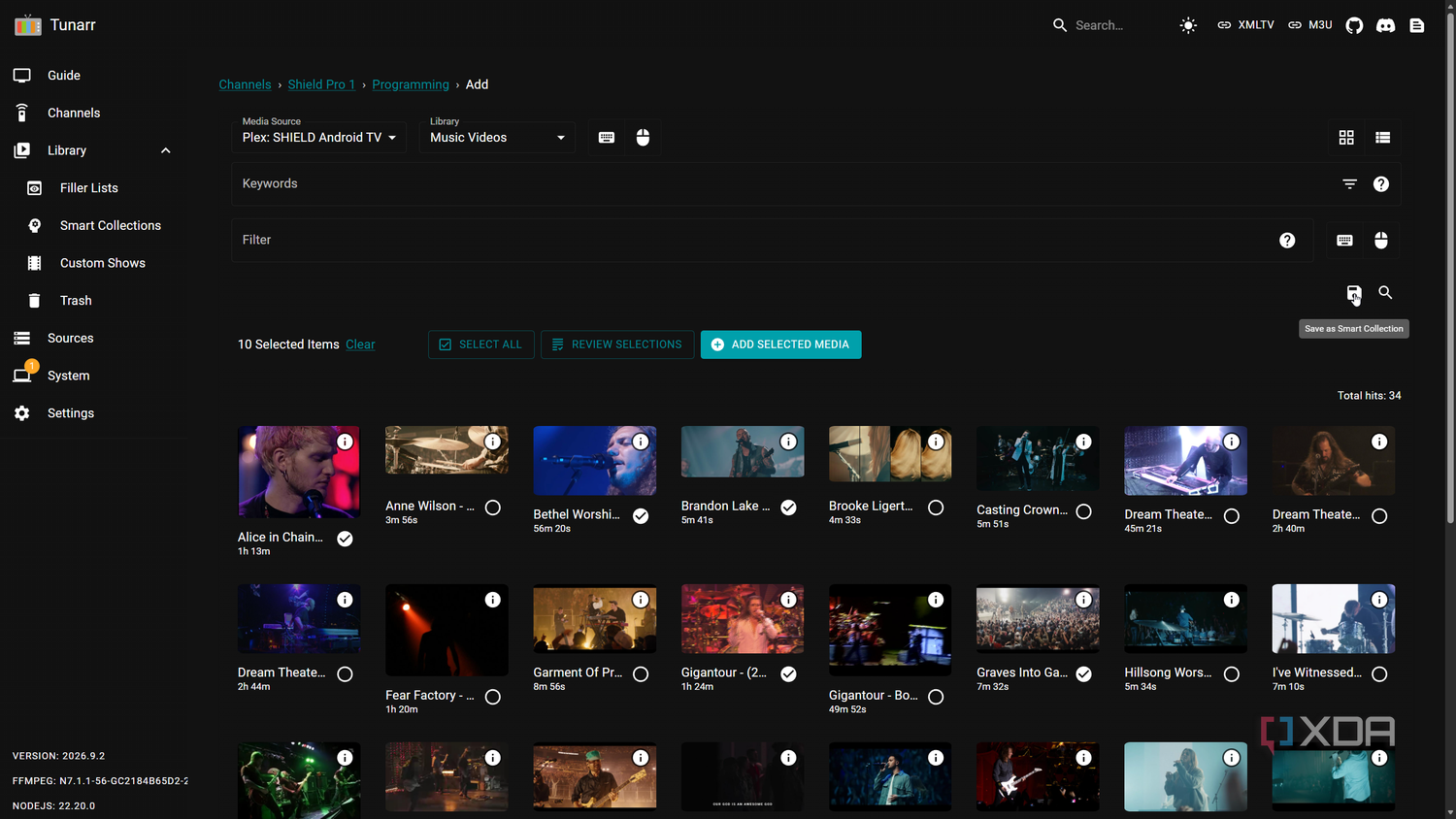Image resolution: width=1456 pixels, height=819 pixels.
Task: Open the help icon in Filter field
Action: pyautogui.click(x=1287, y=241)
